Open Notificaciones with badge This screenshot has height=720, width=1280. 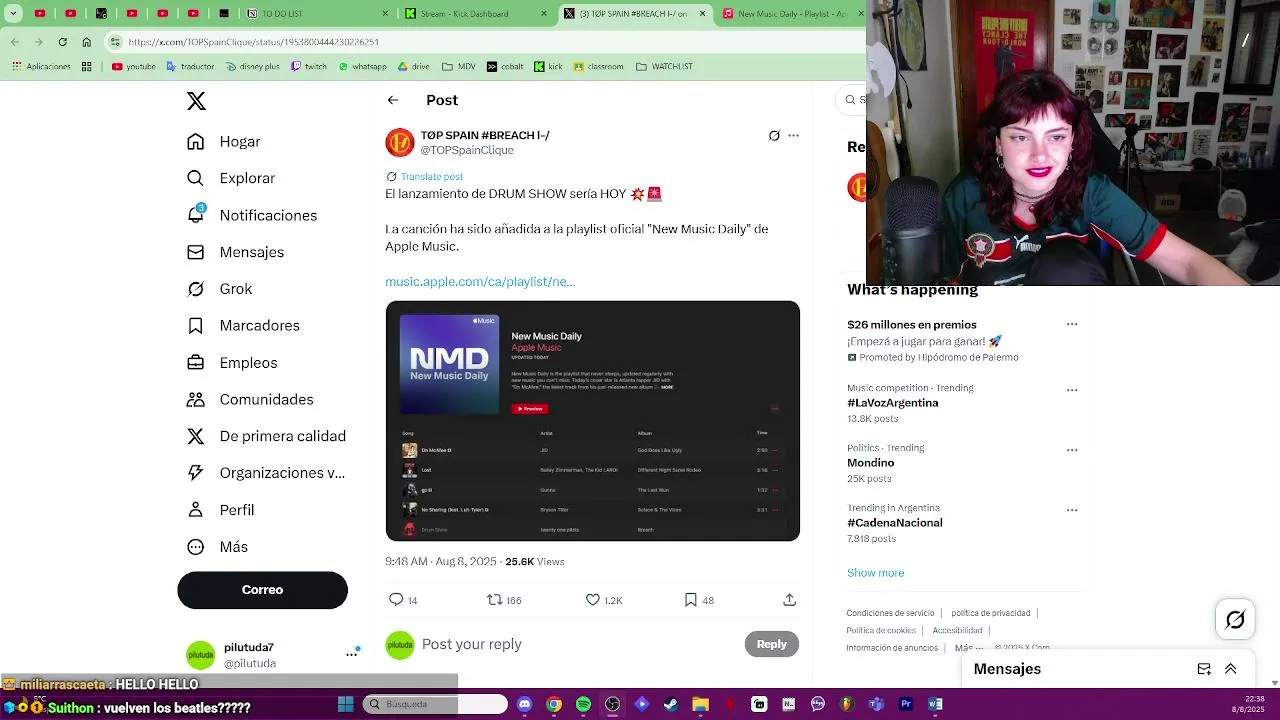click(x=252, y=215)
